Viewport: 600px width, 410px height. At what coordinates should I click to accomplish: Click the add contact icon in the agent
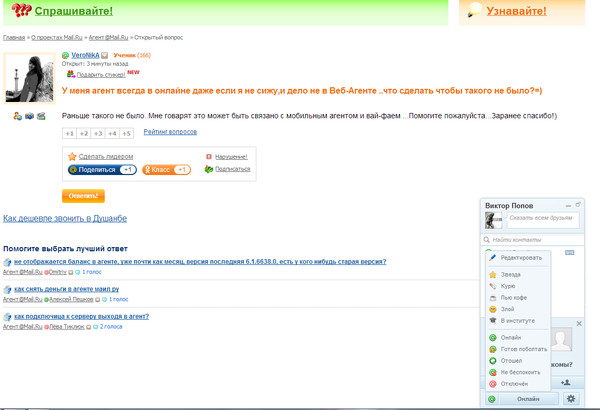tap(566, 382)
